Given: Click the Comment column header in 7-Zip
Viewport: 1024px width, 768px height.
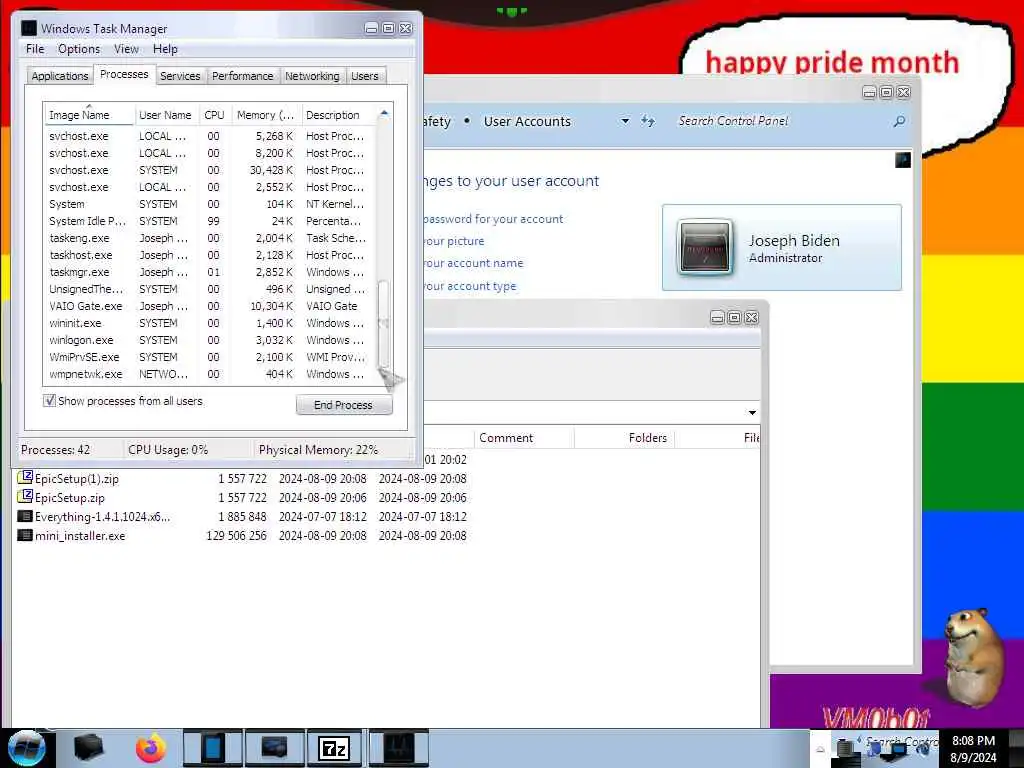Looking at the screenshot, I should [524, 438].
